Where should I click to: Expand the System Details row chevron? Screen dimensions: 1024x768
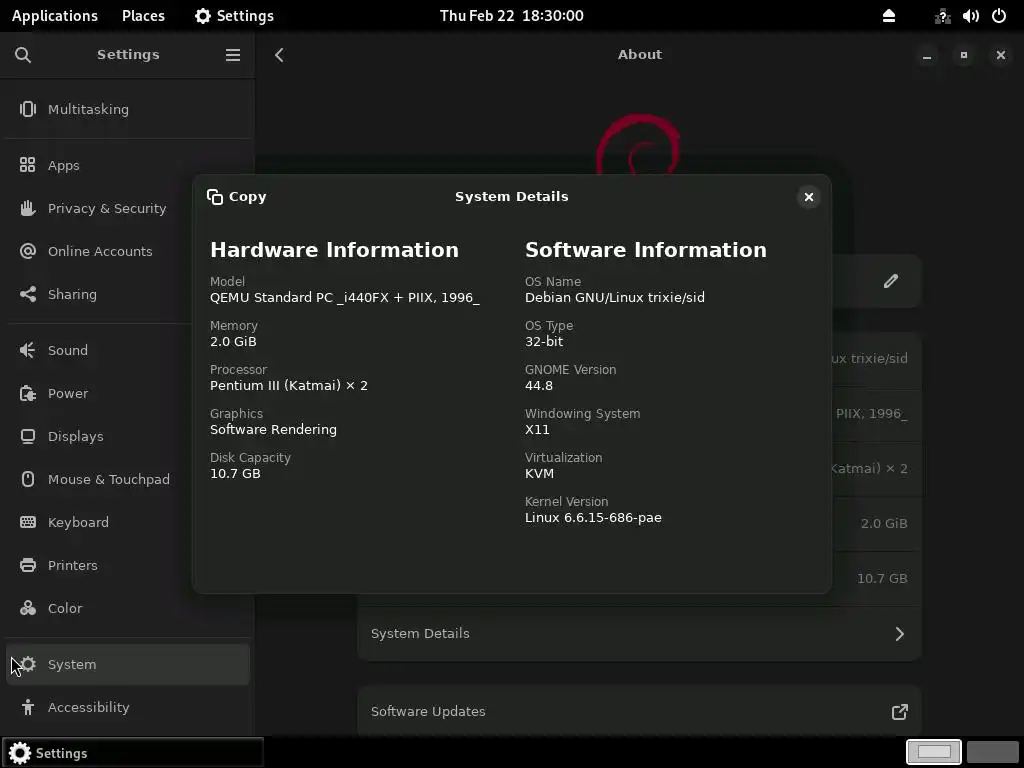pos(900,634)
